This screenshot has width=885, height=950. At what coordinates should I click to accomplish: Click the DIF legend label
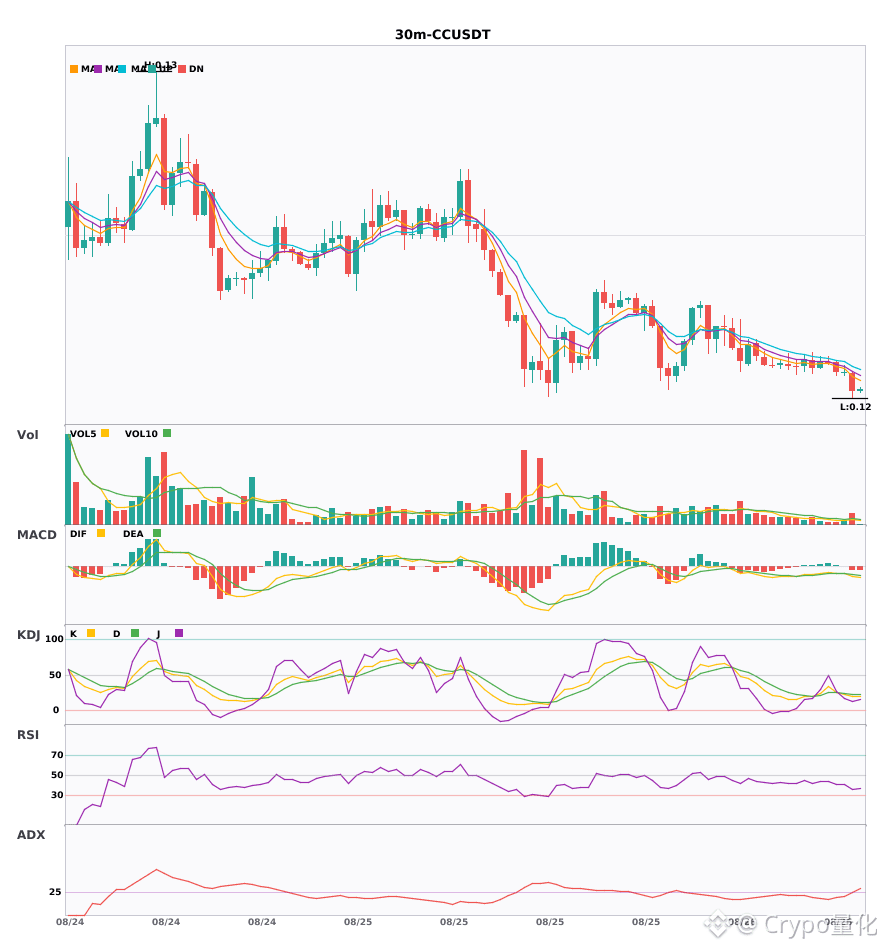[78, 534]
